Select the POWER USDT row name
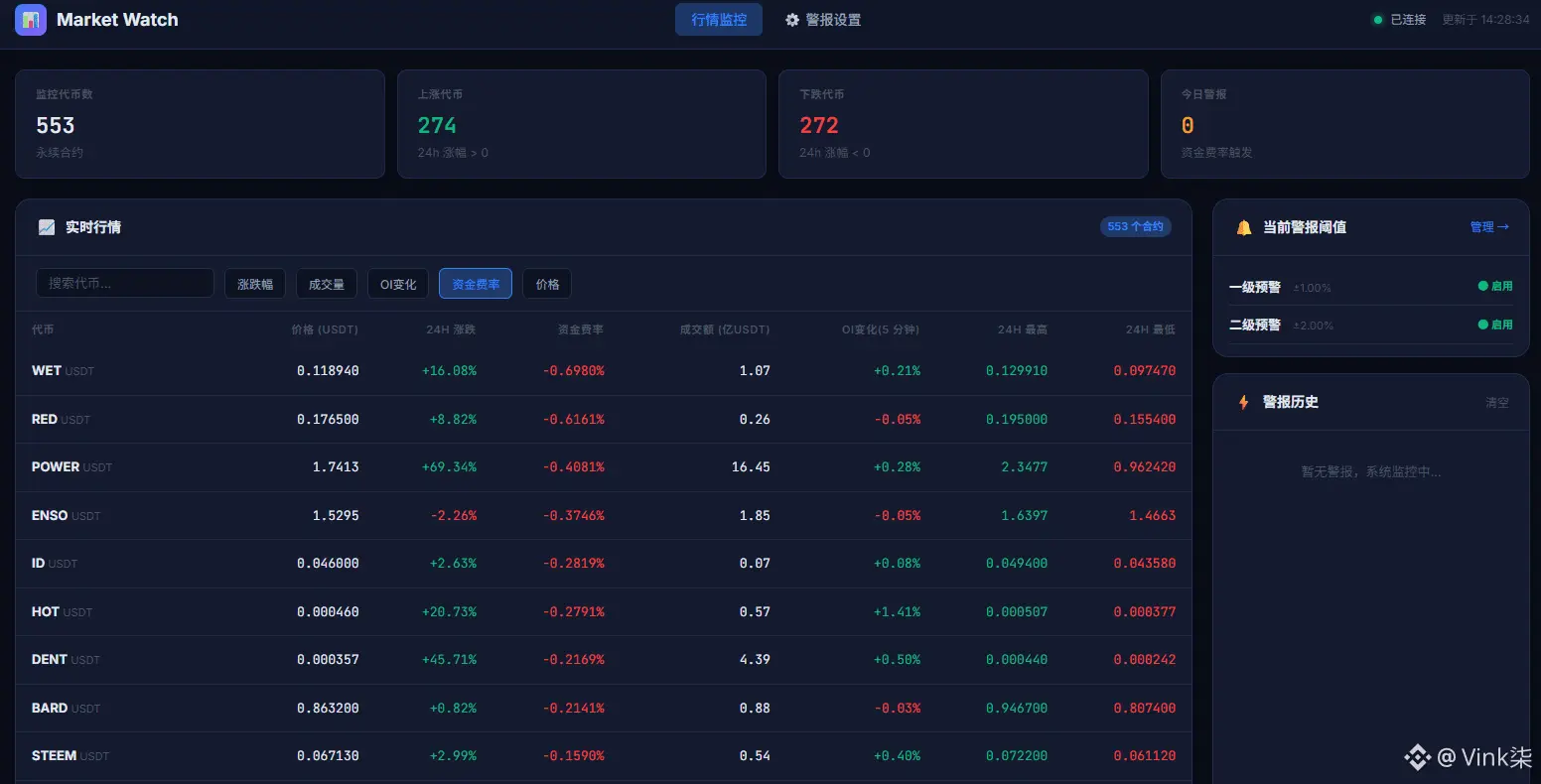Screen dimensions: 1541x784 (x=71, y=467)
